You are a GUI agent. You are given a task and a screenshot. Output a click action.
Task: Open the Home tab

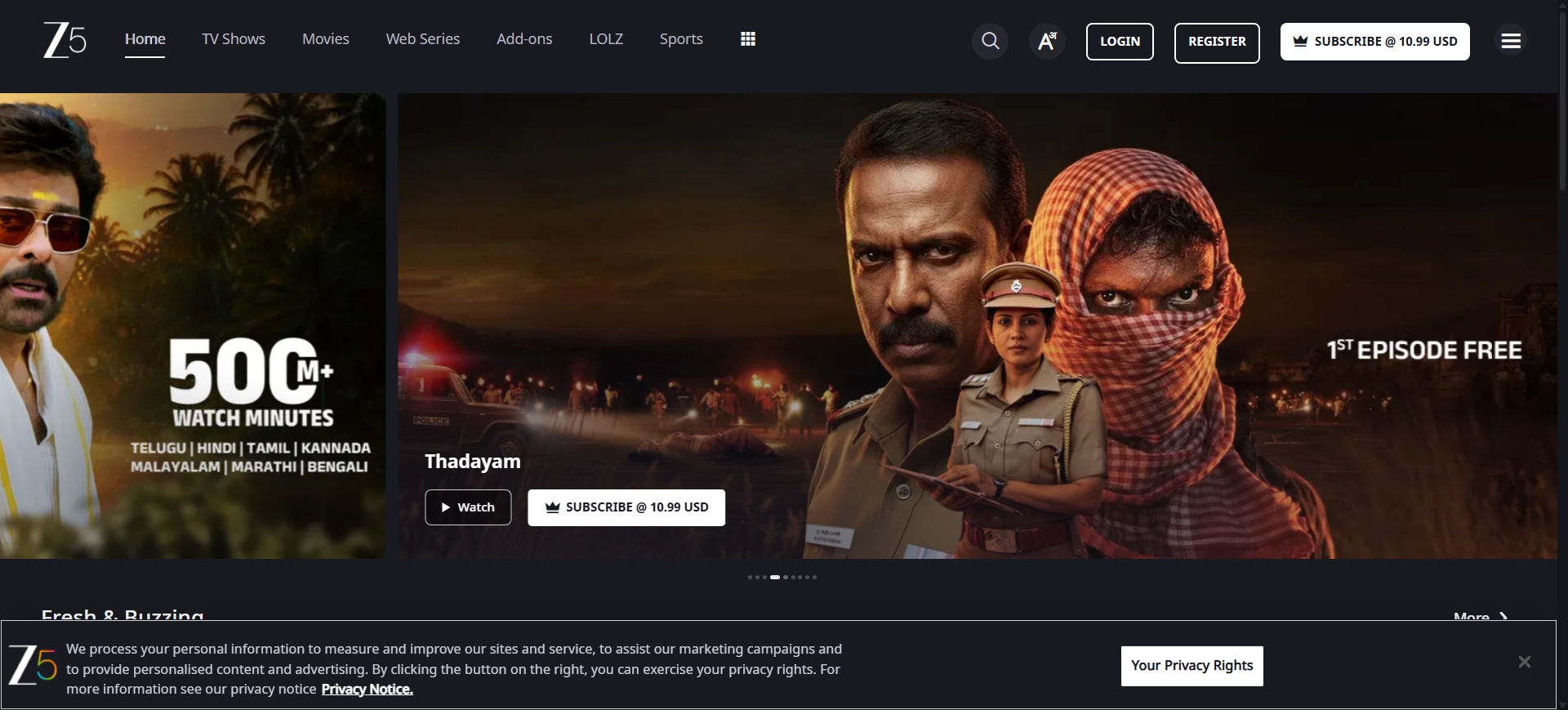tap(145, 39)
